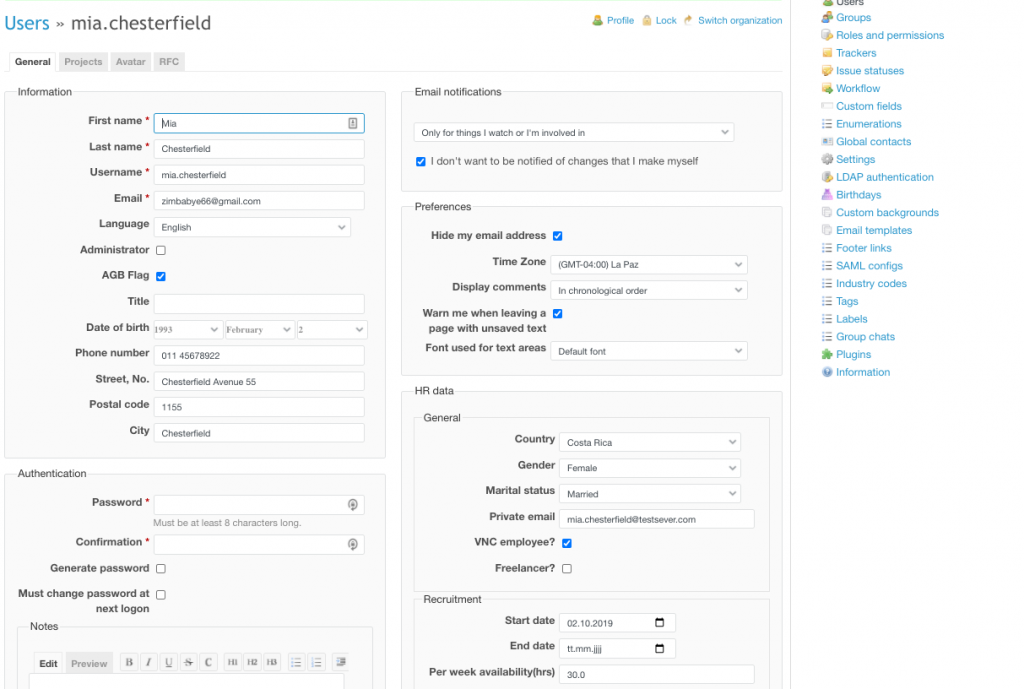Insert ordered list in Notes toolbar
This screenshot has width=1024, height=689.
316,662
